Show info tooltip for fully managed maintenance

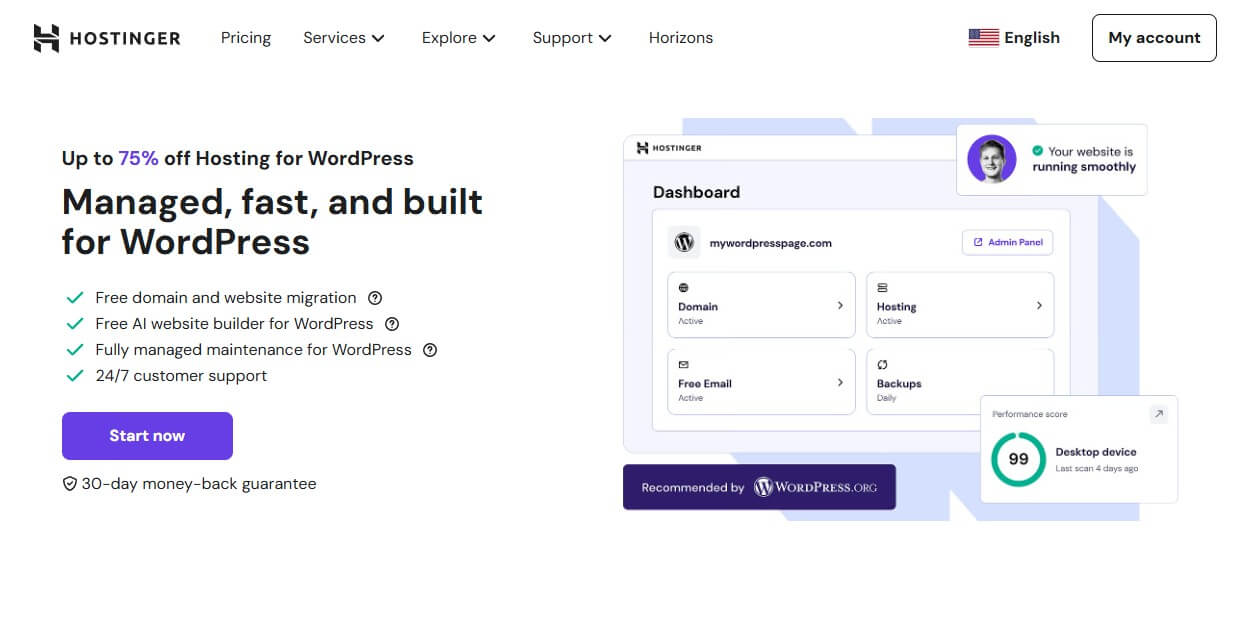pyautogui.click(x=430, y=350)
